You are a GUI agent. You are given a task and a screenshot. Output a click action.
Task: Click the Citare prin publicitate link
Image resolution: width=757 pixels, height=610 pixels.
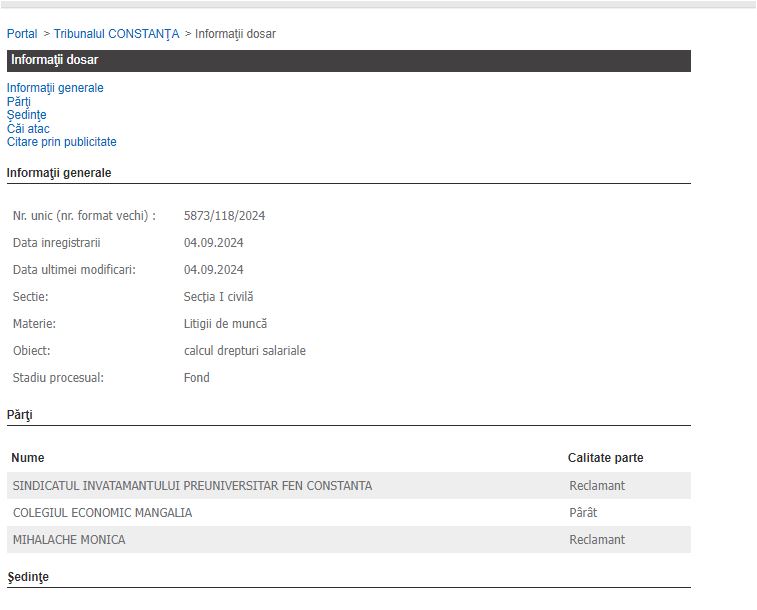pyautogui.click(x=61, y=142)
